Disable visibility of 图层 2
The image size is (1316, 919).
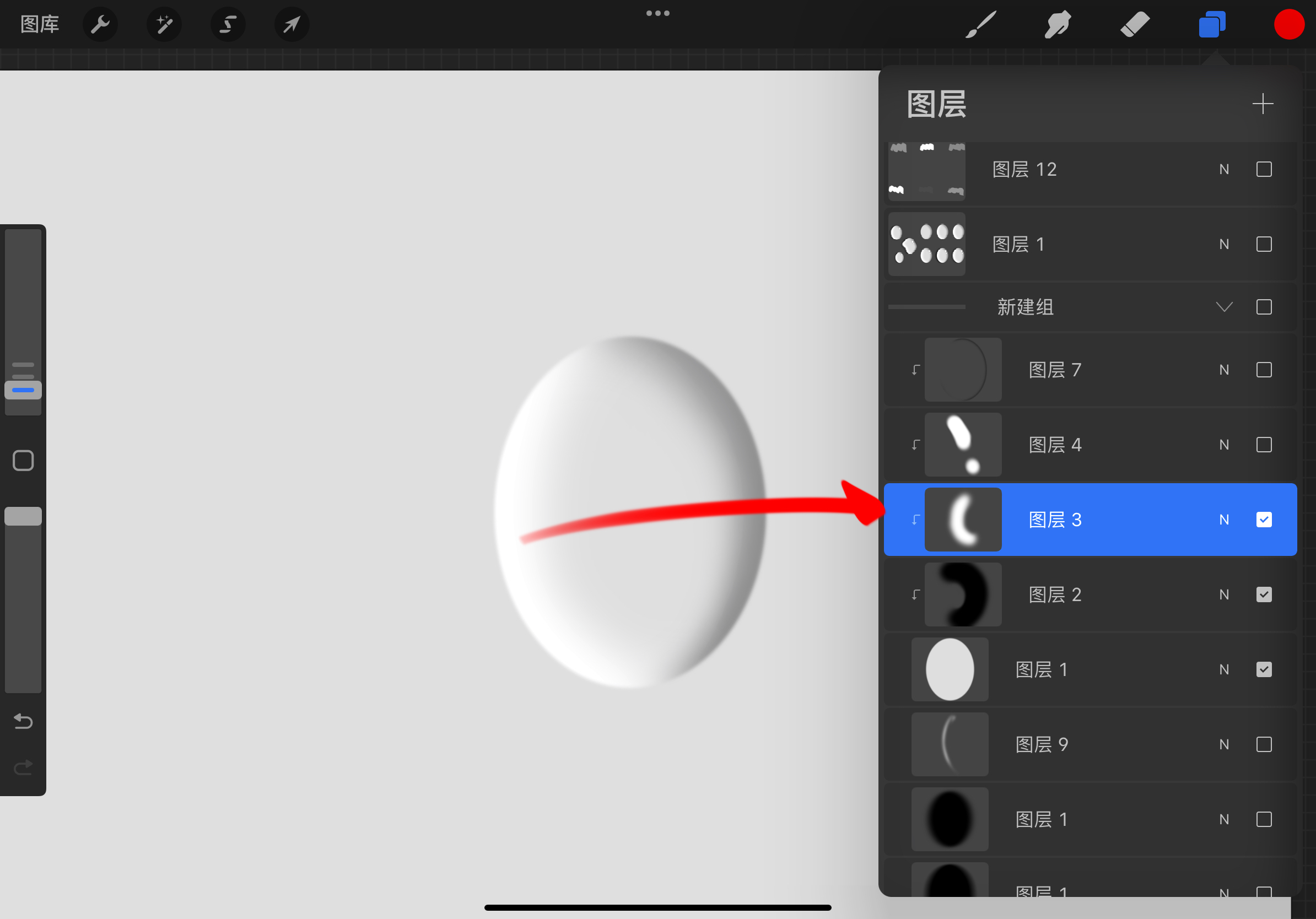click(x=1264, y=594)
